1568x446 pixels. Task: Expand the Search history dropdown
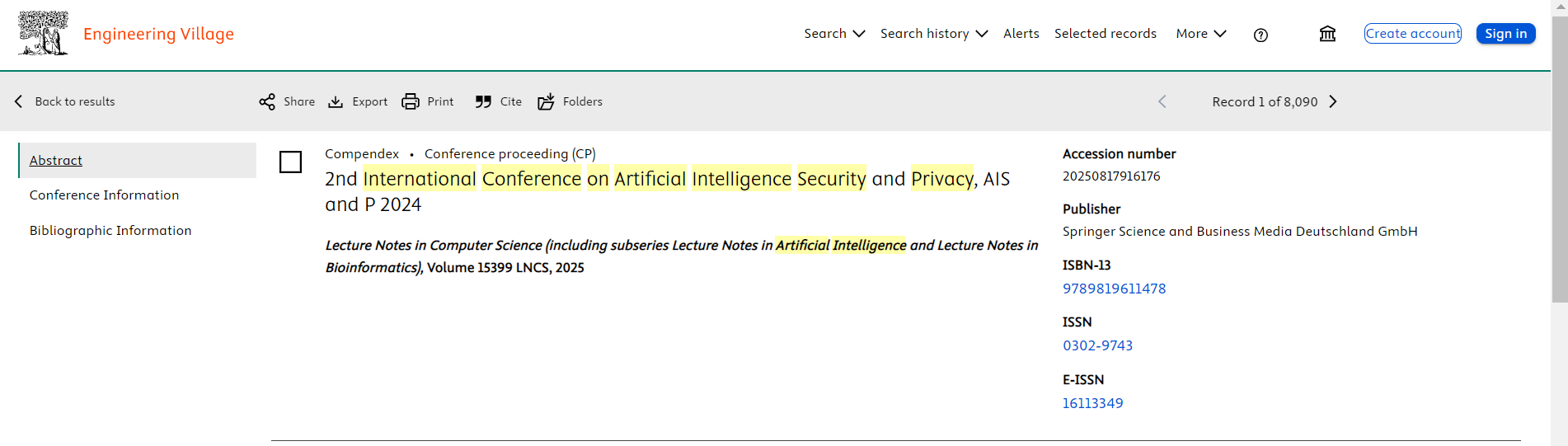934,34
